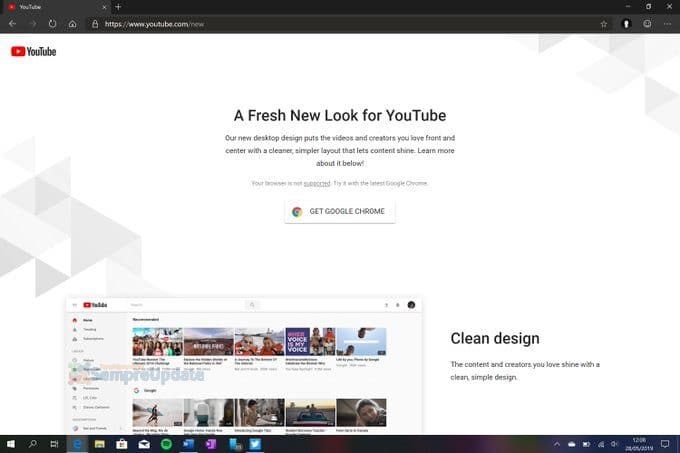Open Task View on the taskbar
Image resolution: width=680 pixels, height=453 pixels.
tap(54, 444)
